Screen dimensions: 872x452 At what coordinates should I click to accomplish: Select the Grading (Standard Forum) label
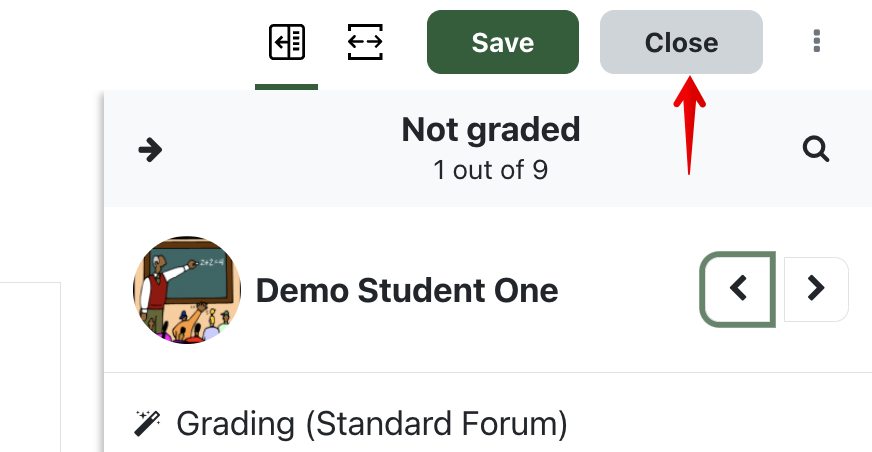tap(372, 424)
